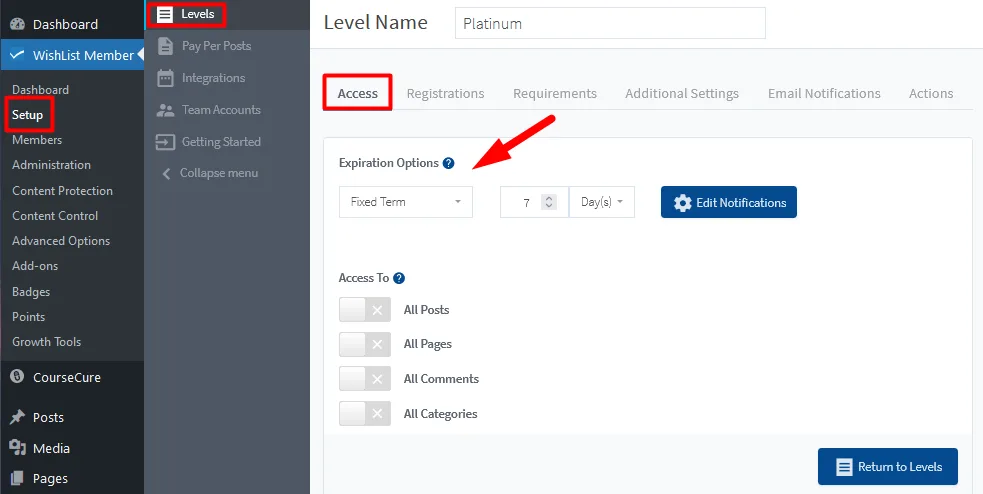Click the Media library icon
Image resolution: width=983 pixels, height=494 pixels.
[18, 448]
